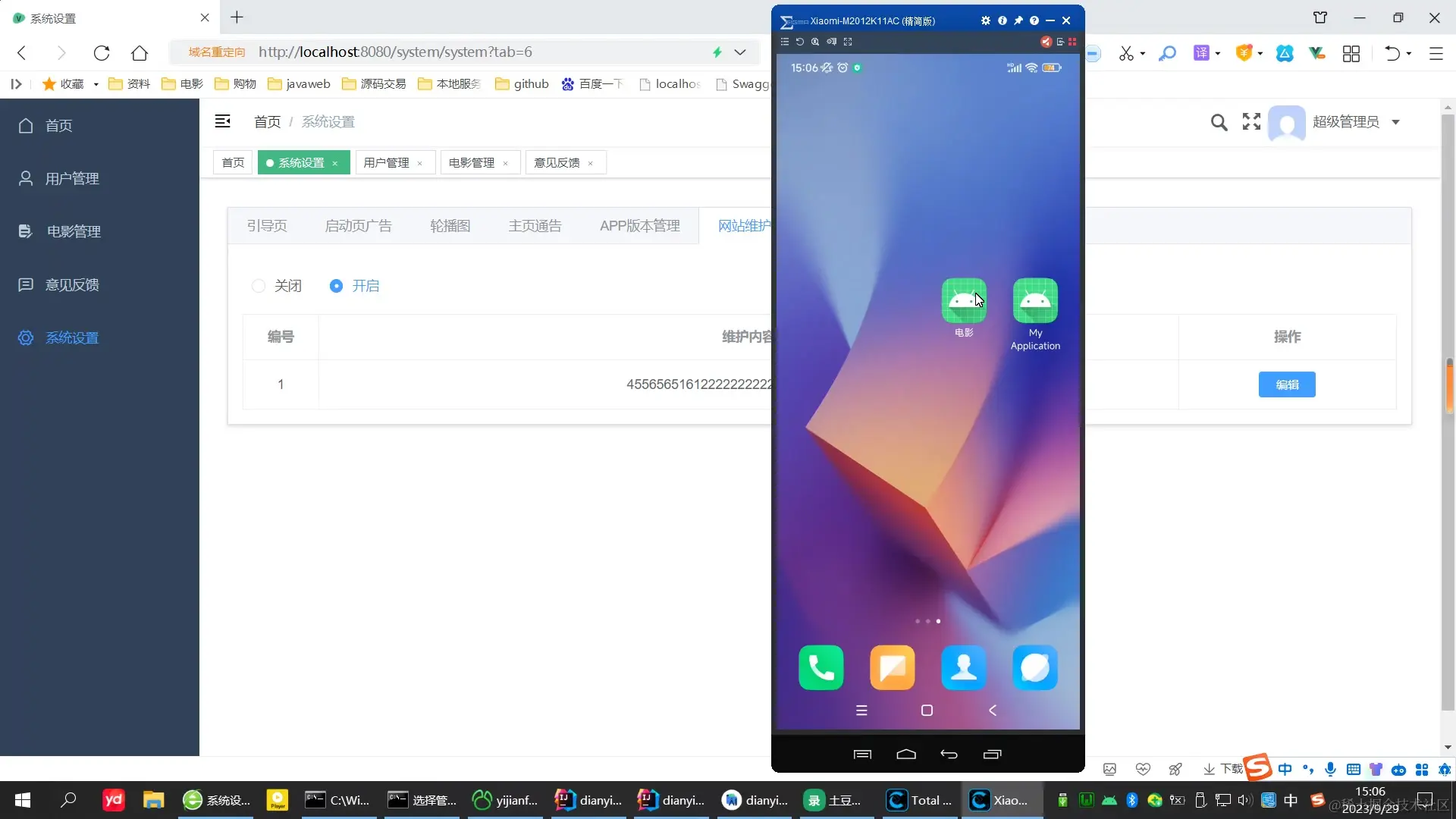Tap the phone's back navigation arrow

[992, 711]
